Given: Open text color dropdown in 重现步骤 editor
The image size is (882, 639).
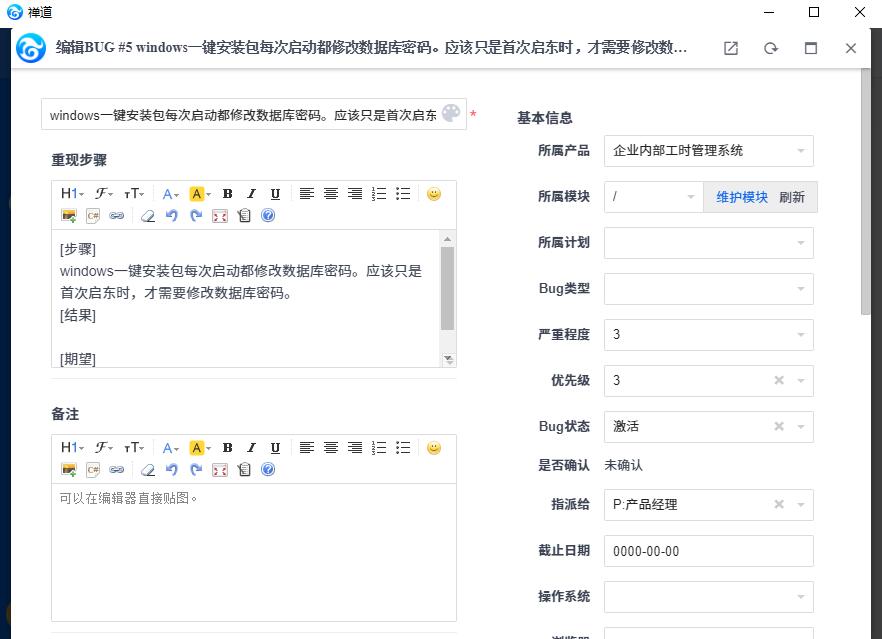Looking at the screenshot, I should point(170,194).
